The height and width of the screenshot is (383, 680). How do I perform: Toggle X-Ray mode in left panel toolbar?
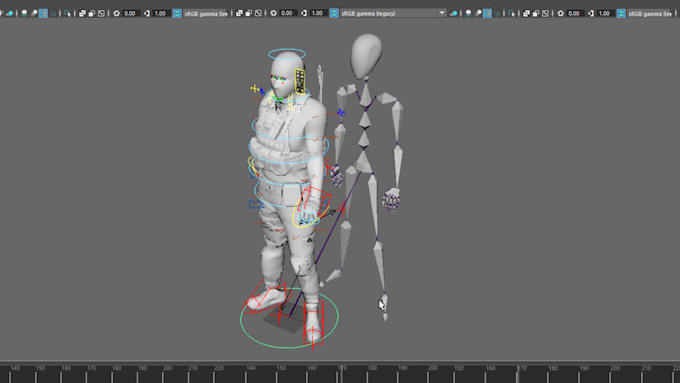(x=82, y=13)
